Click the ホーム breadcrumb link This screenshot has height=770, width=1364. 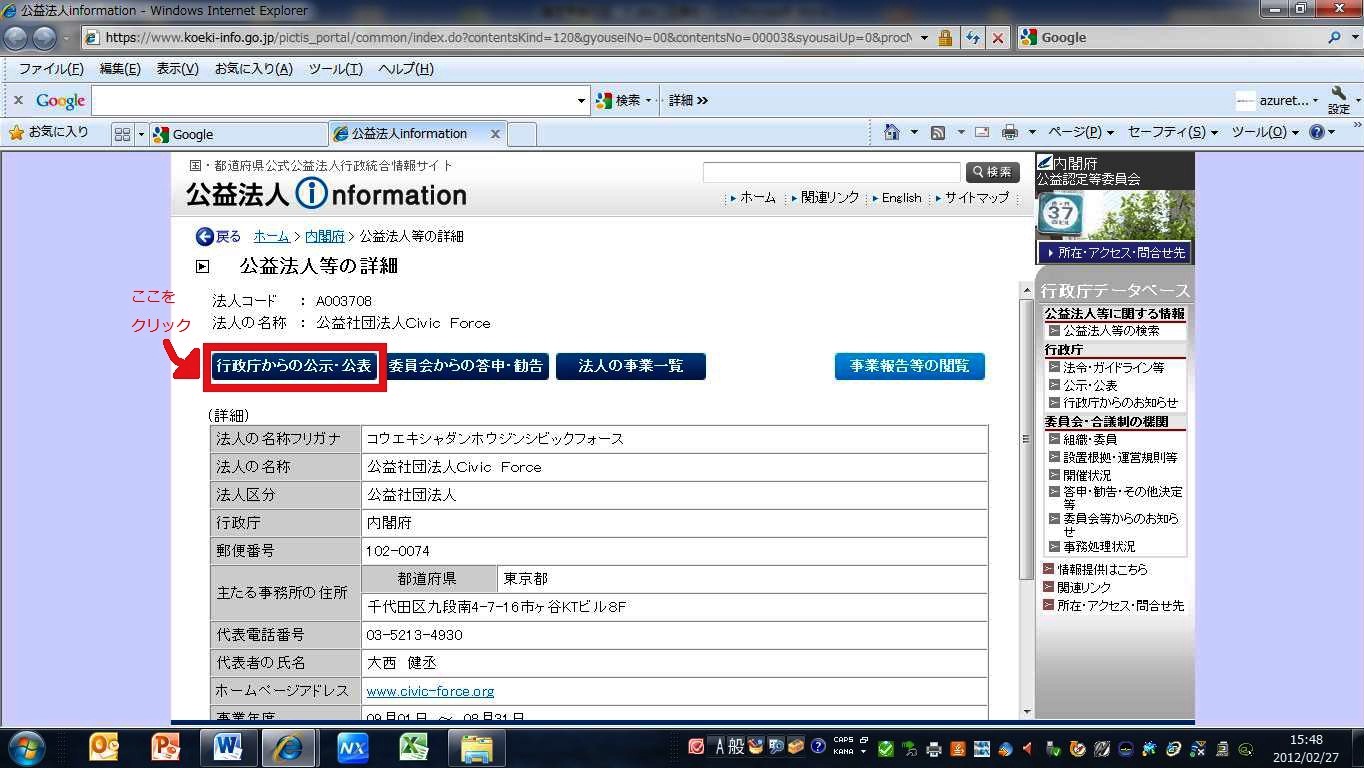(x=271, y=236)
